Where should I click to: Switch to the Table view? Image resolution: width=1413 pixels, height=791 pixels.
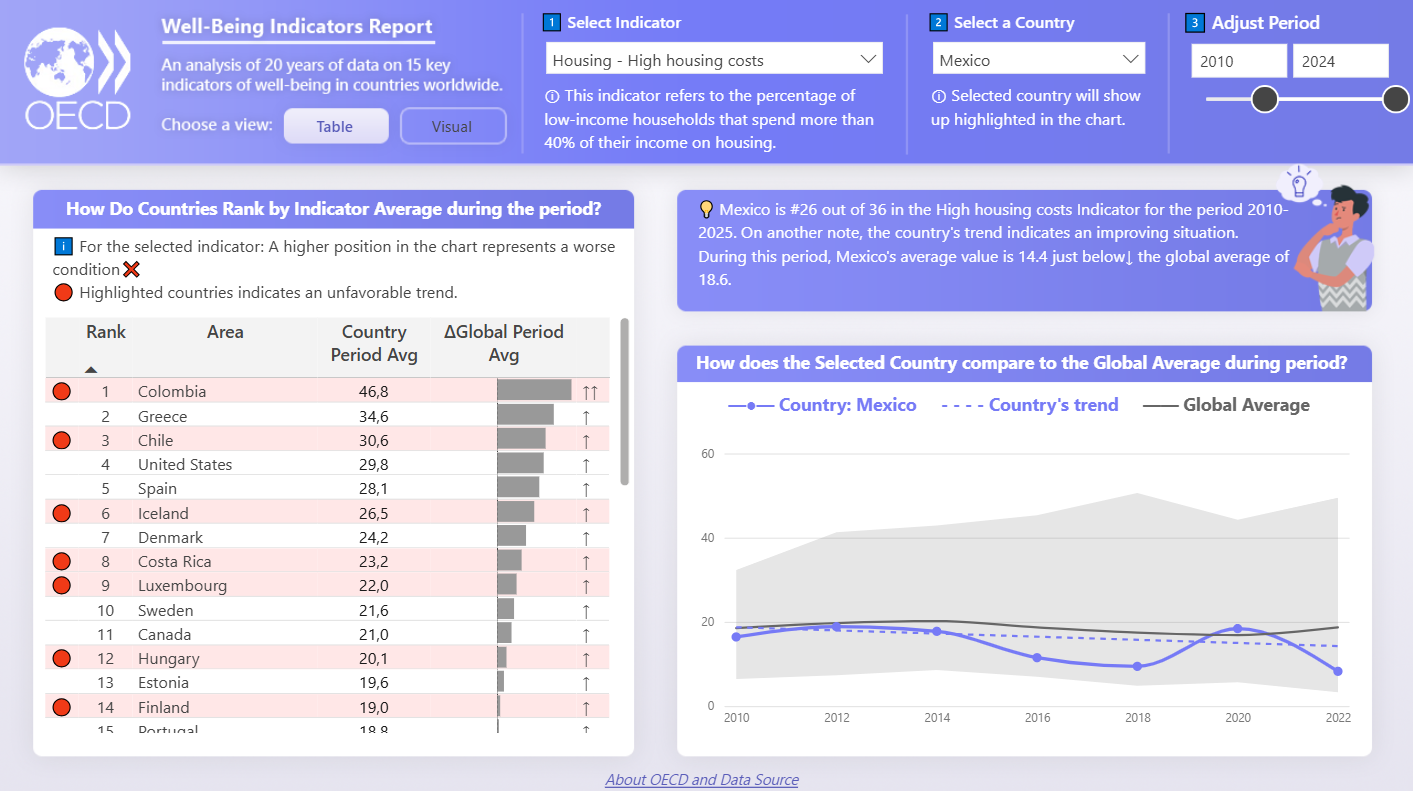coord(335,126)
